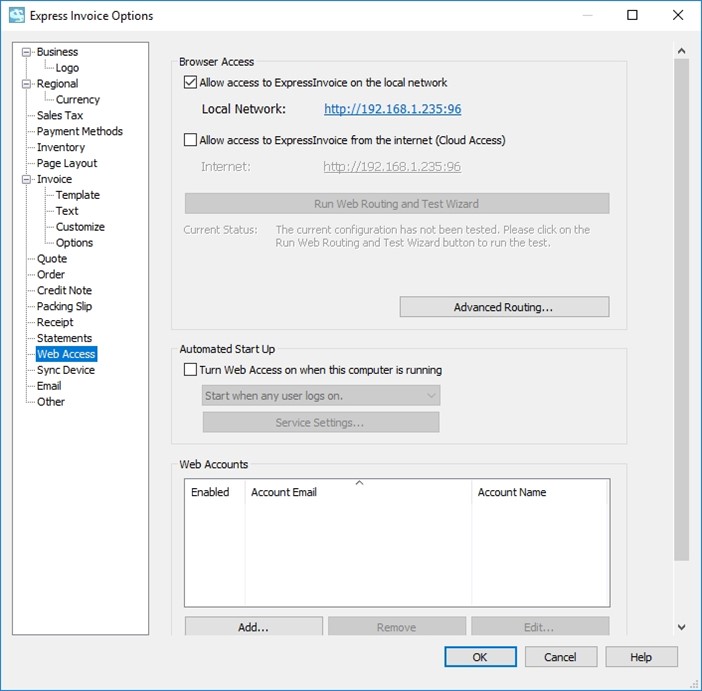The height and width of the screenshot is (691, 702).
Task: Cancel the options dialog
Action: click(x=561, y=657)
